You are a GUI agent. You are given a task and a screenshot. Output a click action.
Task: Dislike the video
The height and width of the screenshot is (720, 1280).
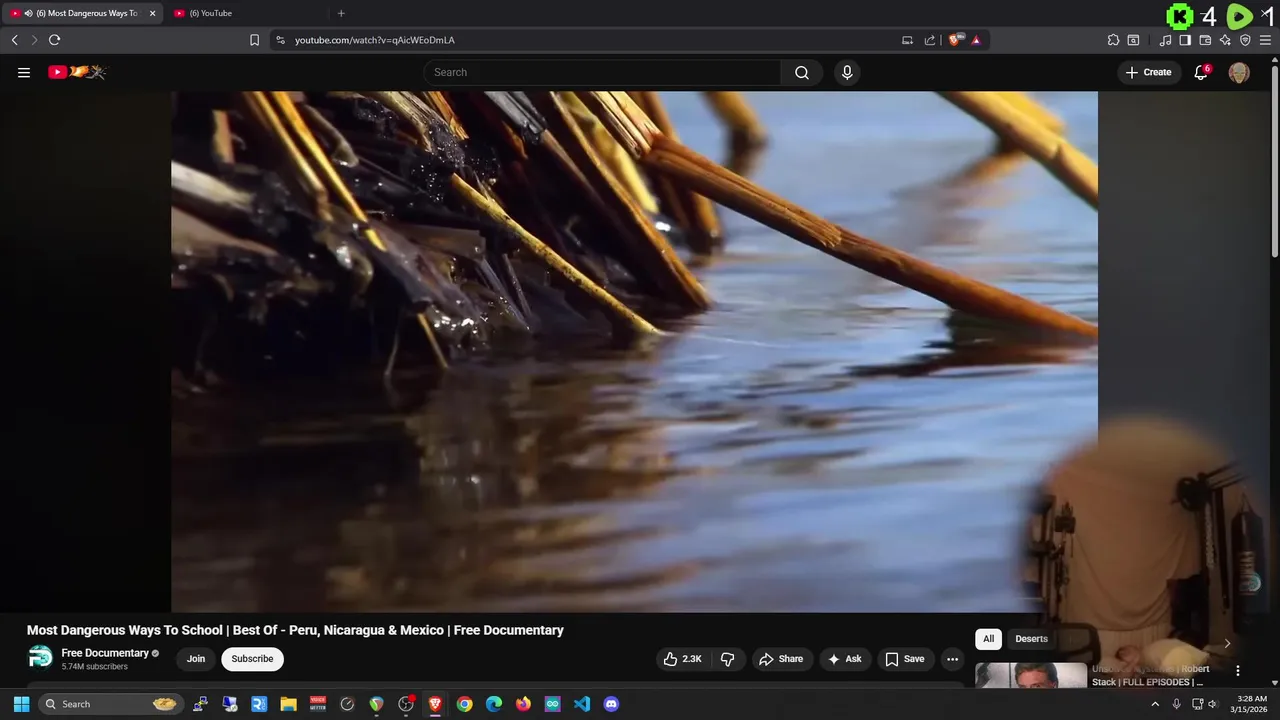[728, 659]
